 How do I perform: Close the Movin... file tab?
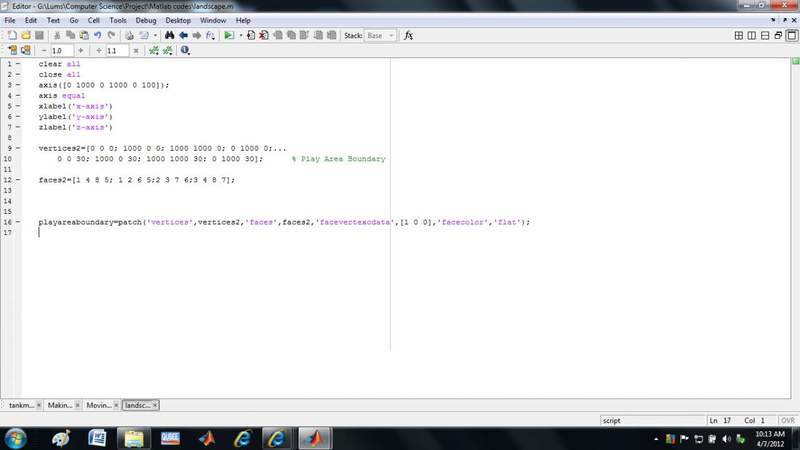point(116,405)
